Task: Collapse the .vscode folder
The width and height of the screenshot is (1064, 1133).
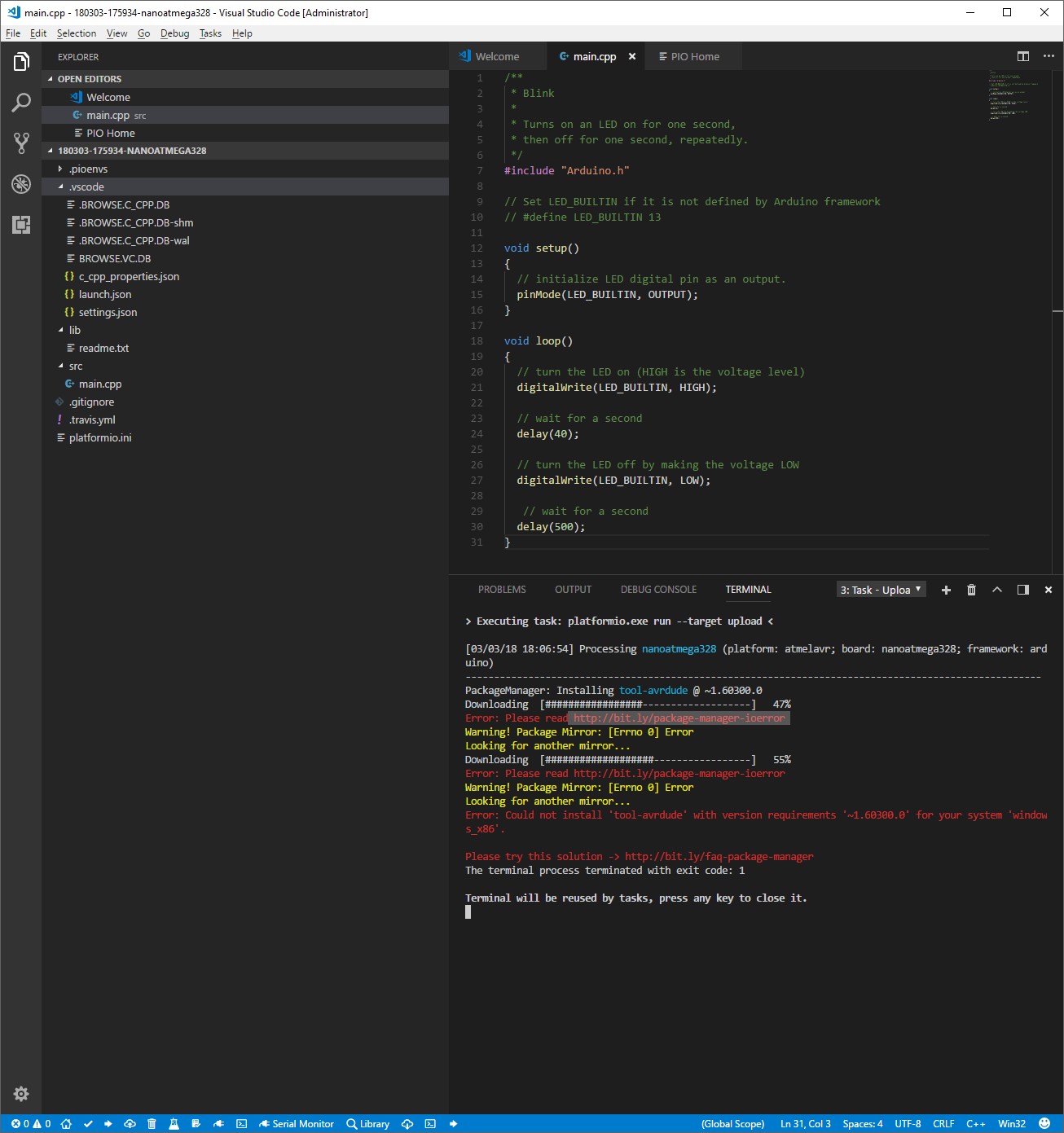Action: (x=244, y=187)
